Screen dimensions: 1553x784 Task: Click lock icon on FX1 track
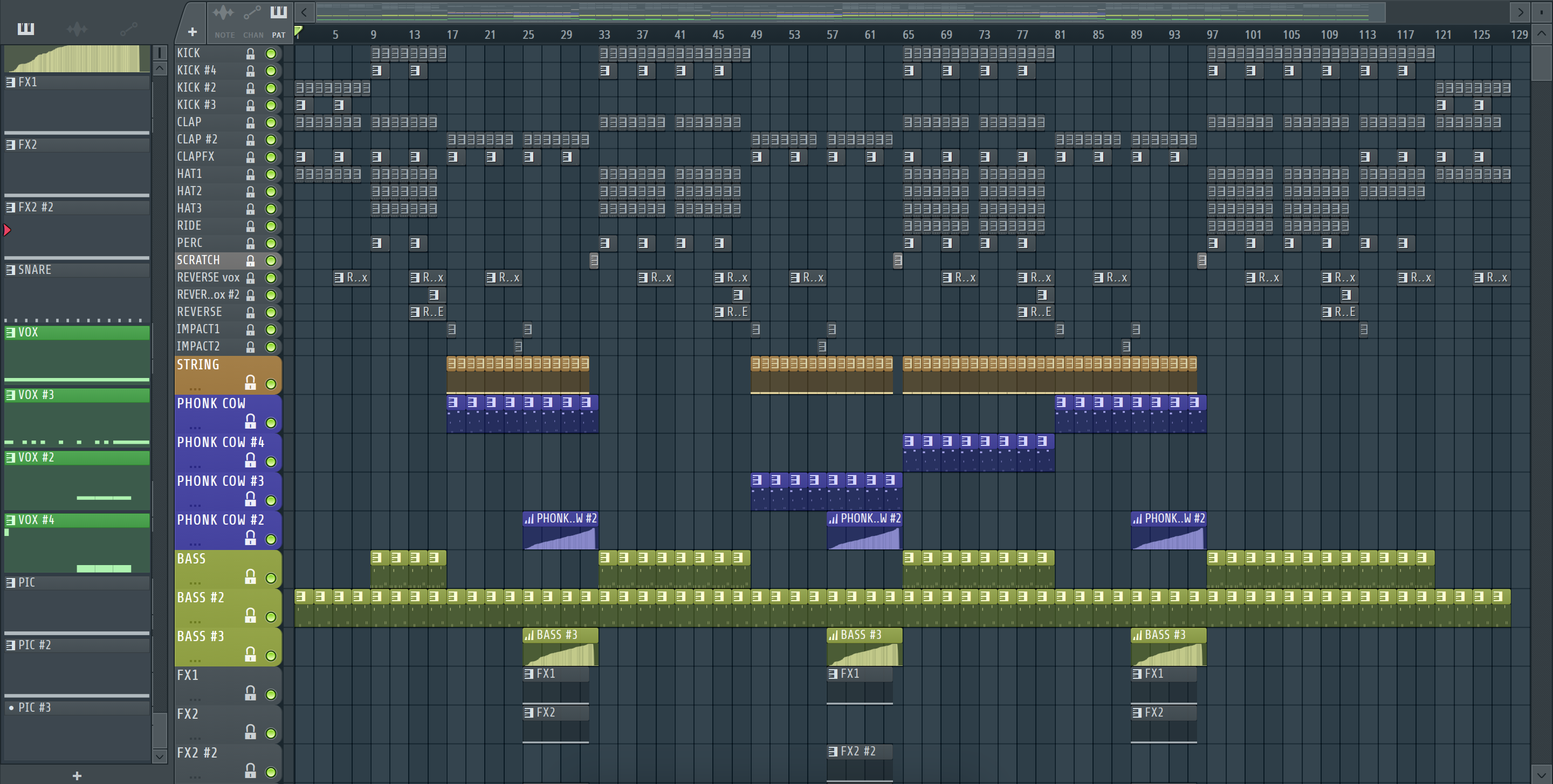click(x=250, y=693)
